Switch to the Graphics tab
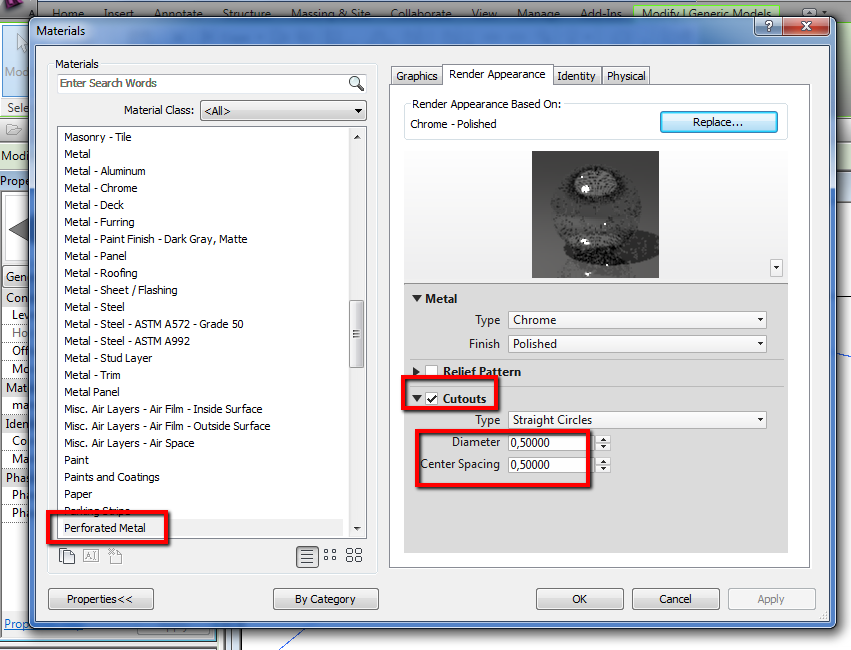The image size is (851, 650). 416,76
